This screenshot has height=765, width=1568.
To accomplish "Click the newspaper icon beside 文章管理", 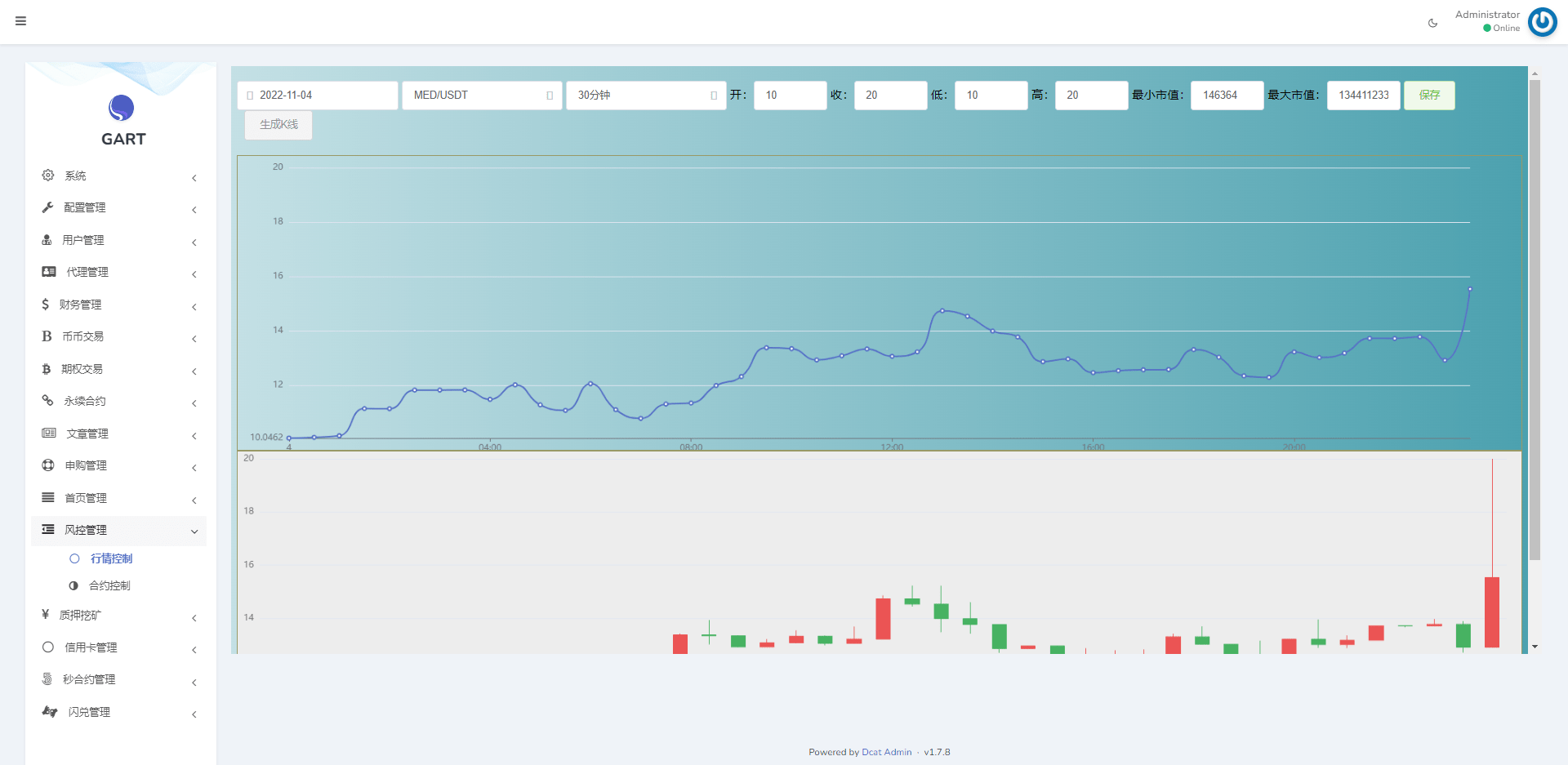I will (49, 434).
